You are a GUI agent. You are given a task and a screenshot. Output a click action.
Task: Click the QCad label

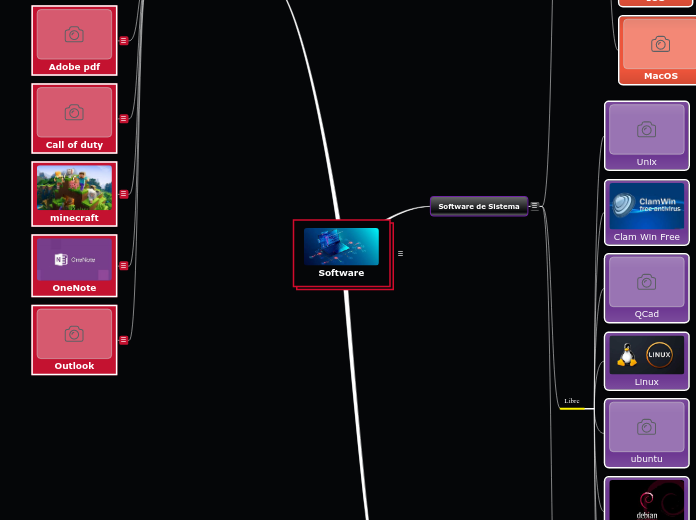click(647, 314)
